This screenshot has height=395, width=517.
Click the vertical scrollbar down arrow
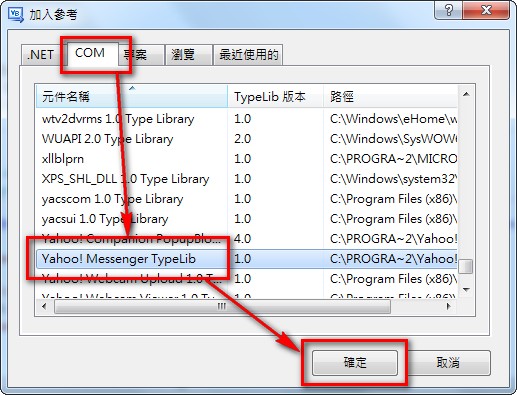click(466, 290)
